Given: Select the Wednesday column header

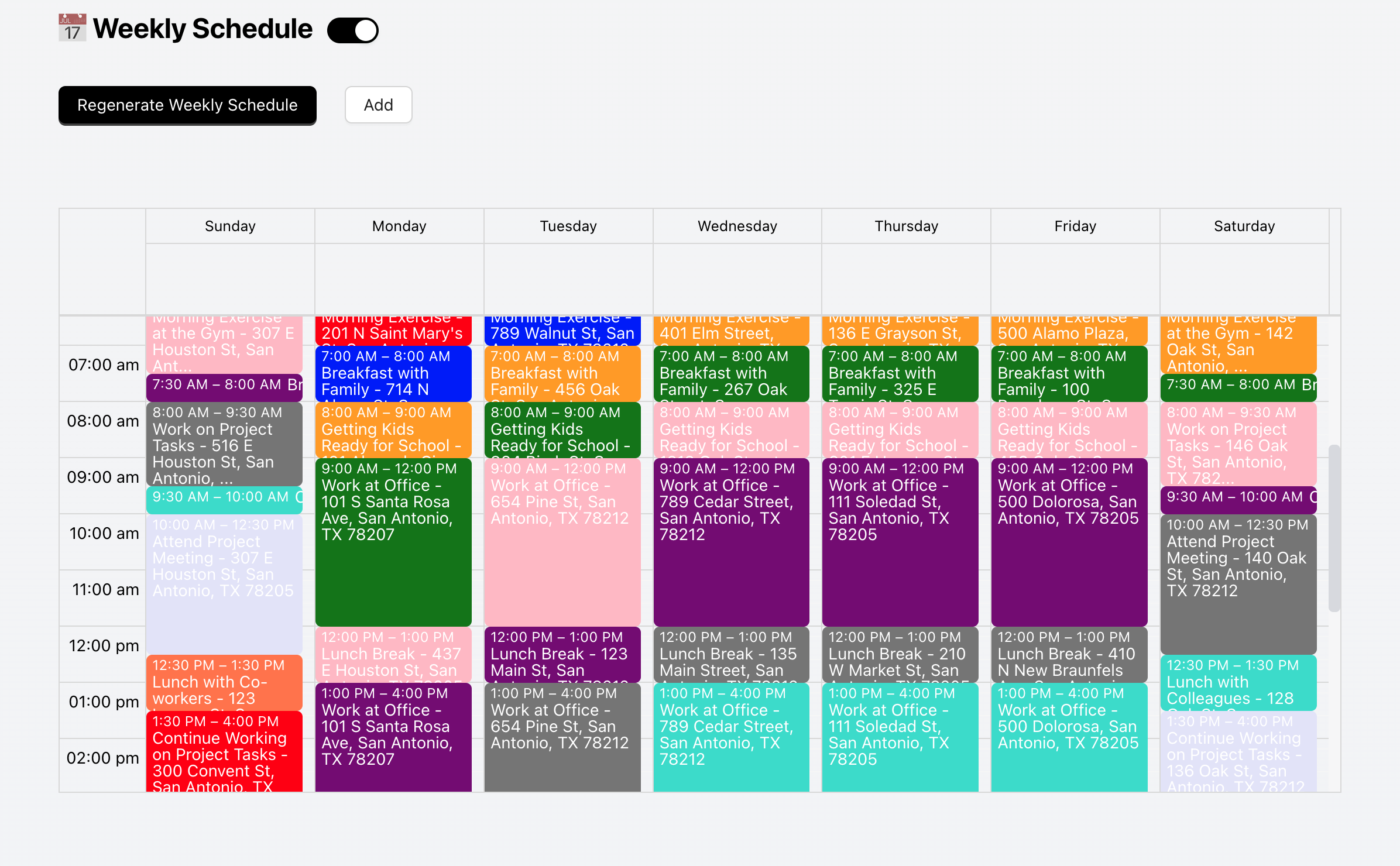Looking at the screenshot, I should [x=737, y=226].
